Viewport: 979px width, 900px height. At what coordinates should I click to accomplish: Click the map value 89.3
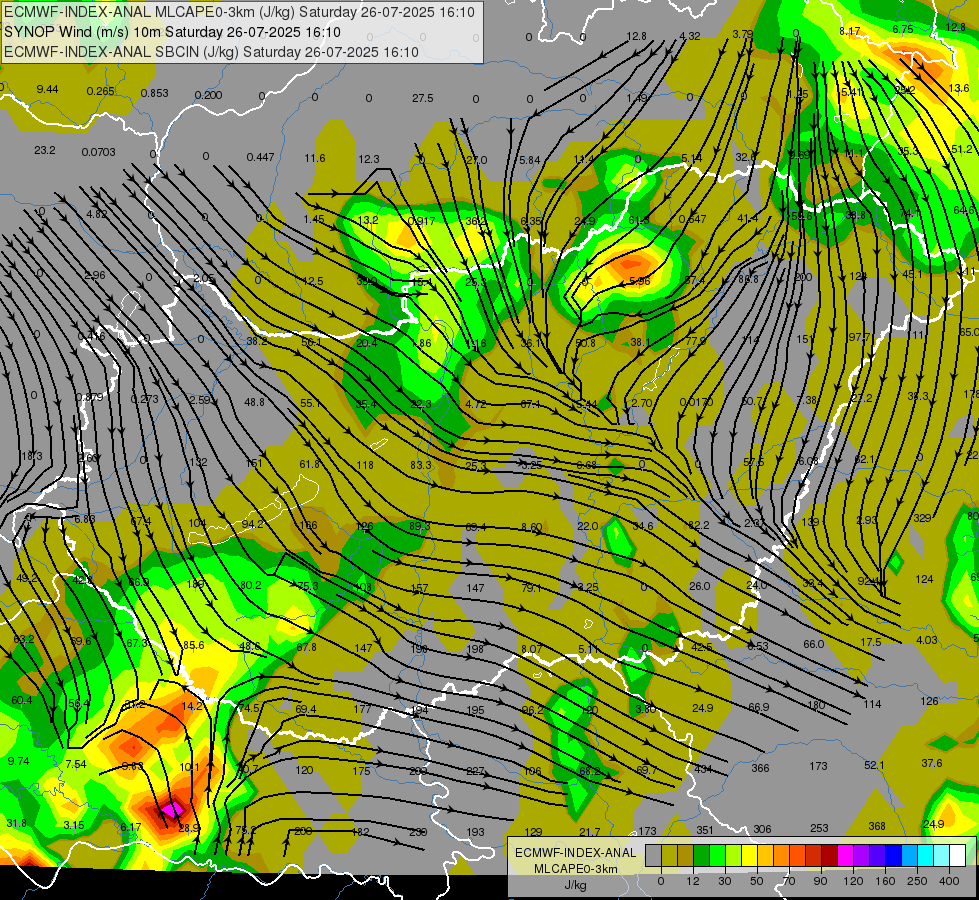(420, 526)
